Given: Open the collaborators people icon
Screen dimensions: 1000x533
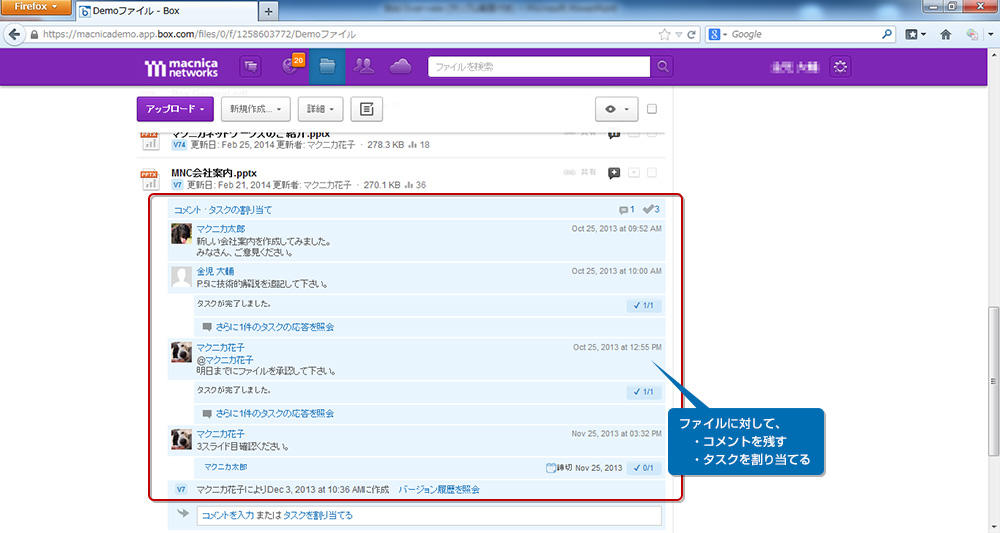Looking at the screenshot, I should [364, 66].
